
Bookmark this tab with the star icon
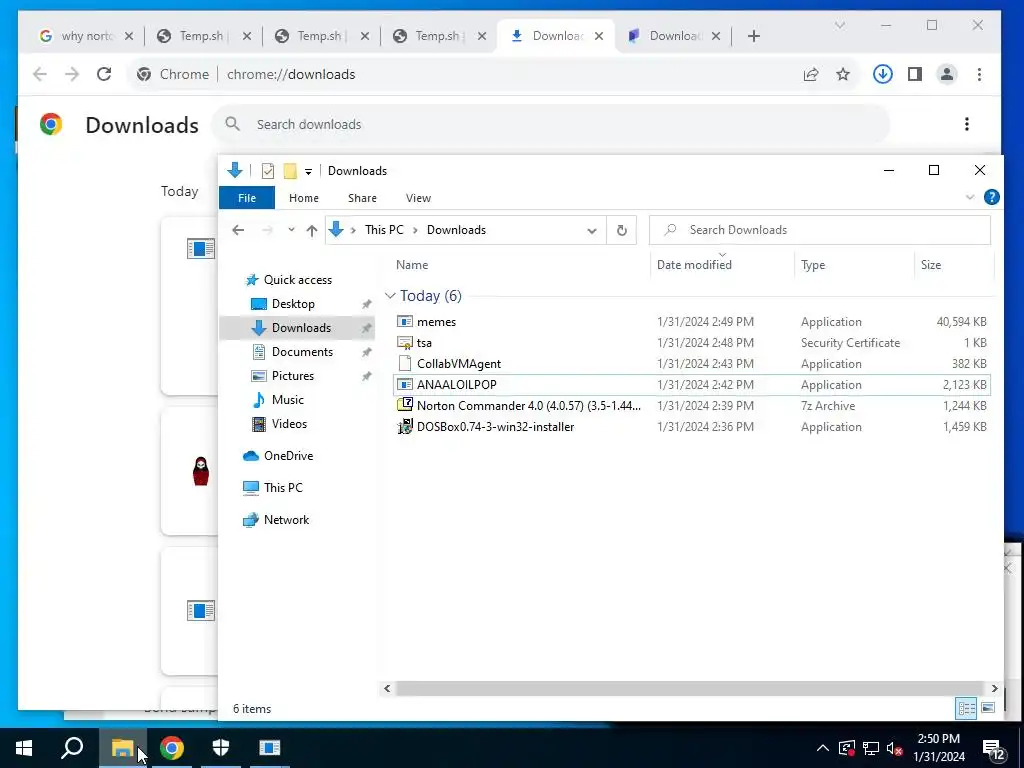click(x=843, y=74)
